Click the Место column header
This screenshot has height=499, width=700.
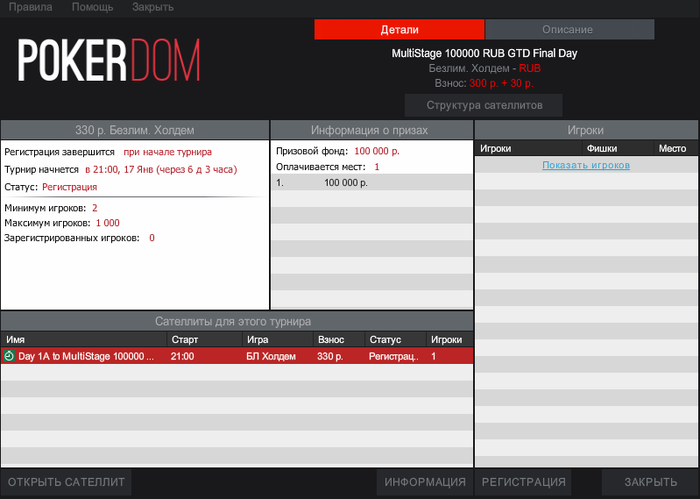tap(676, 149)
